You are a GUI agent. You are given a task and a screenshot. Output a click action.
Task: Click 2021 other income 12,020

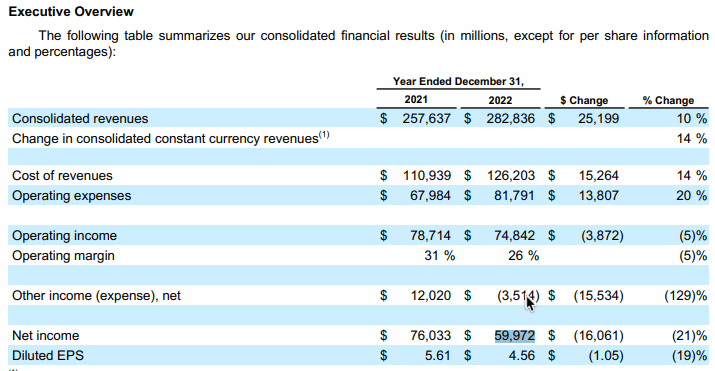pyautogui.click(x=430, y=296)
